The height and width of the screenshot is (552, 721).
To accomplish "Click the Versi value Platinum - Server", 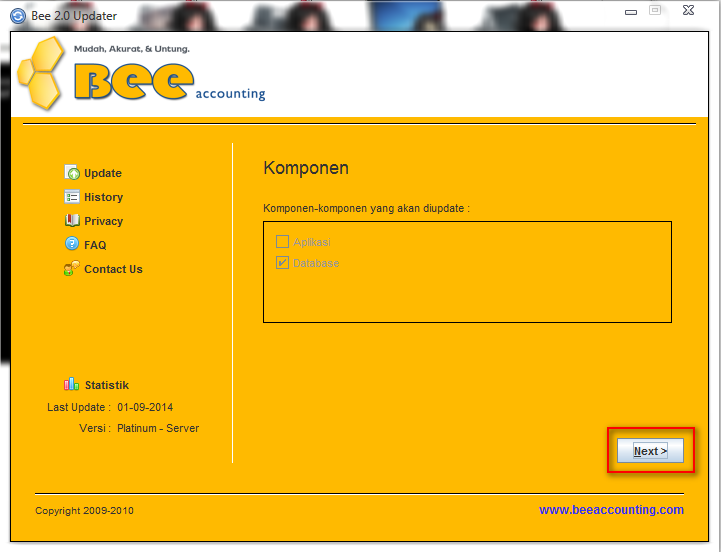I will [158, 428].
